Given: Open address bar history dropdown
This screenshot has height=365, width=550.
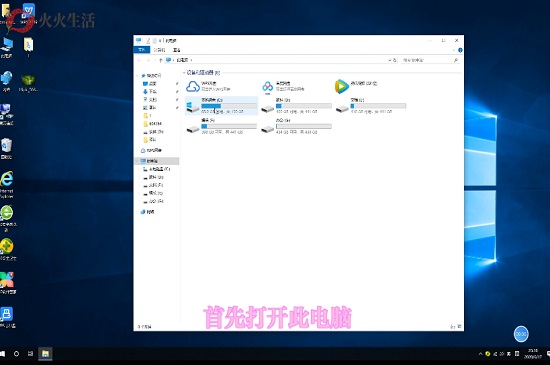Looking at the screenshot, I should tap(389, 60).
